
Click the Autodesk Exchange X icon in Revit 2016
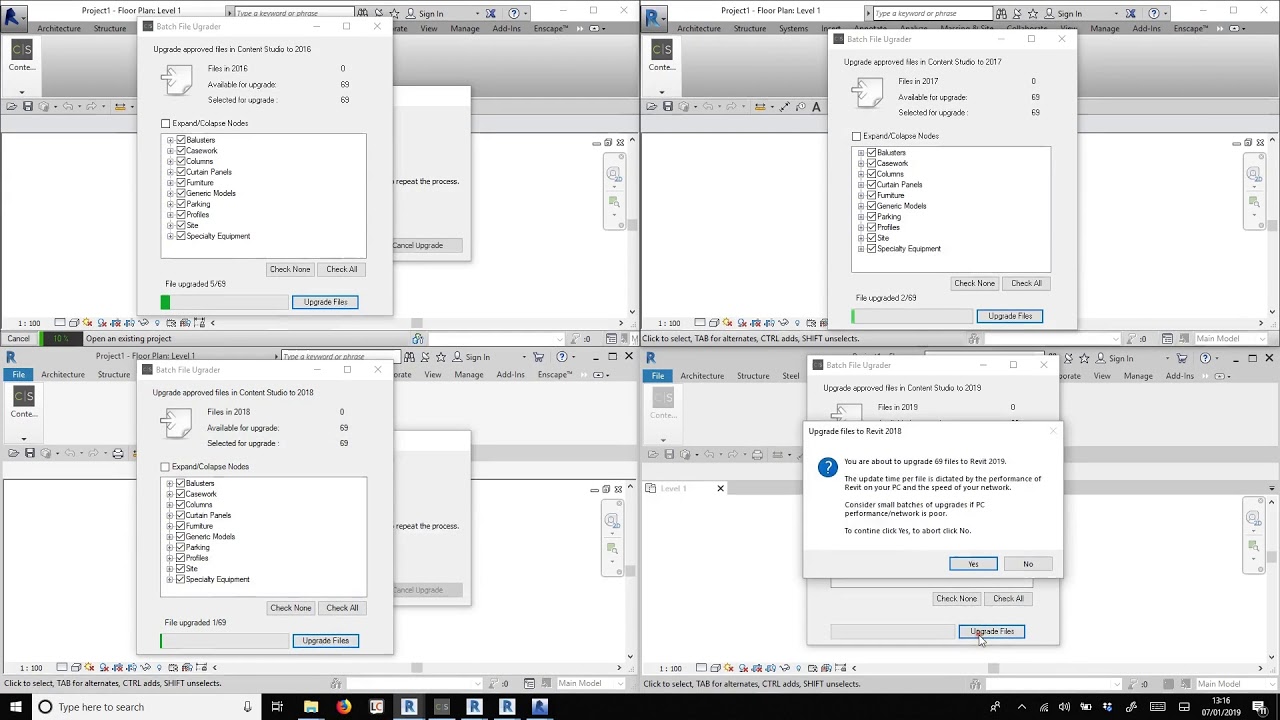tap(490, 13)
